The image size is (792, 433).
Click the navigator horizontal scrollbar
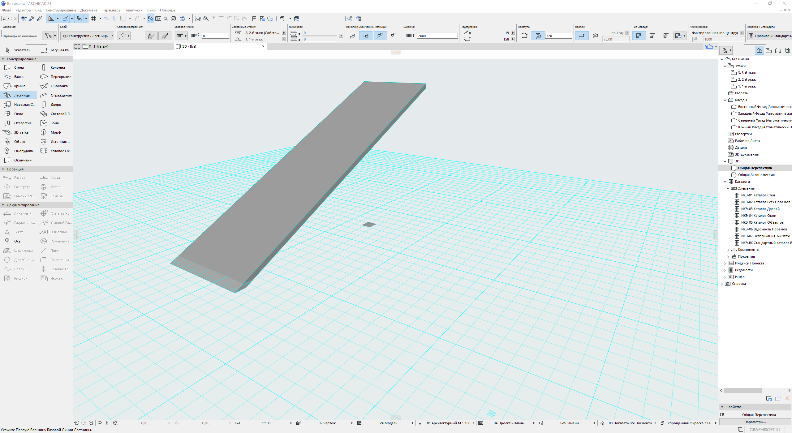coord(743,391)
